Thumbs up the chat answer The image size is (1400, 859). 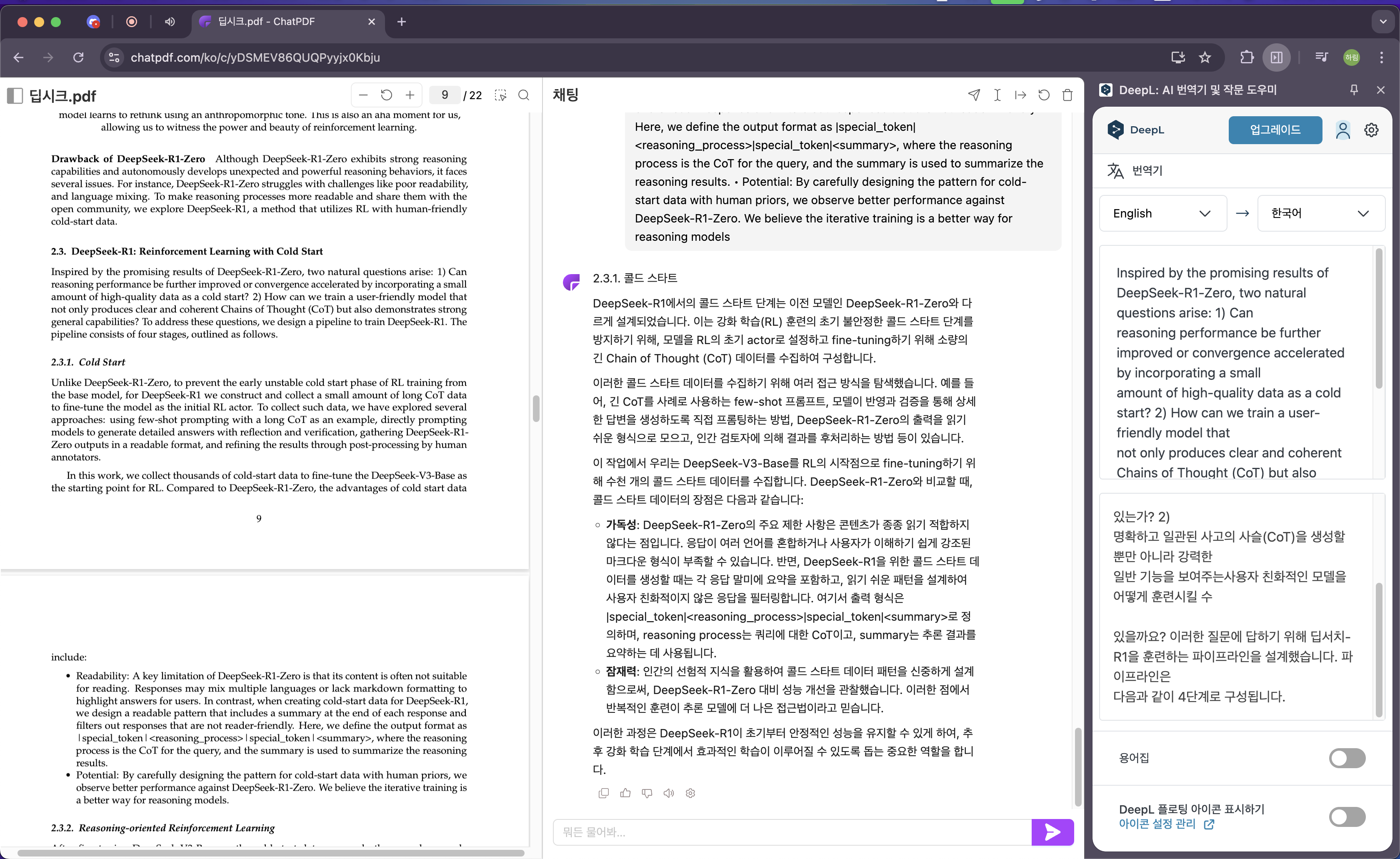pos(625,792)
